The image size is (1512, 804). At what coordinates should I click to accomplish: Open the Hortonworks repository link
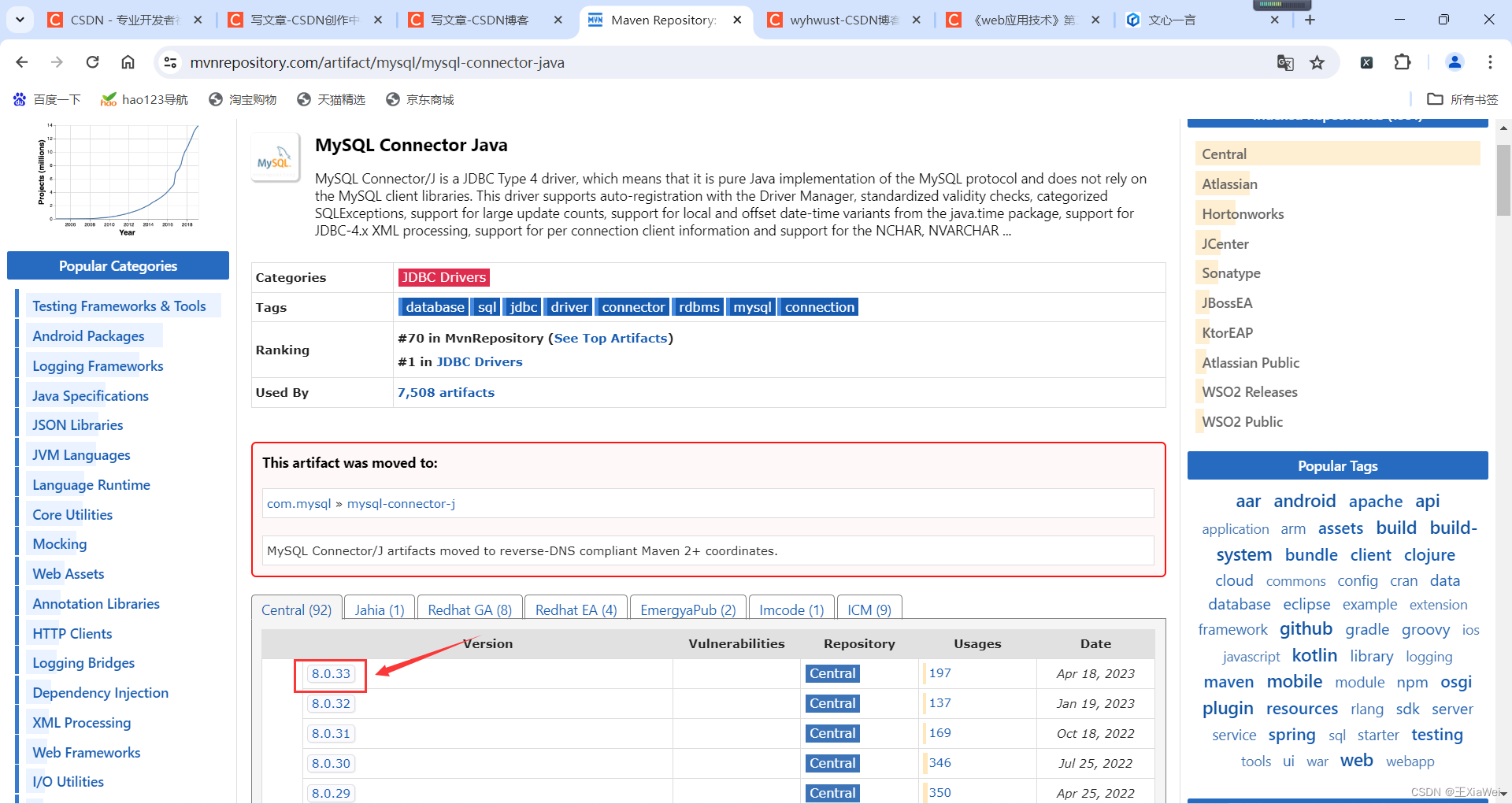click(1243, 214)
